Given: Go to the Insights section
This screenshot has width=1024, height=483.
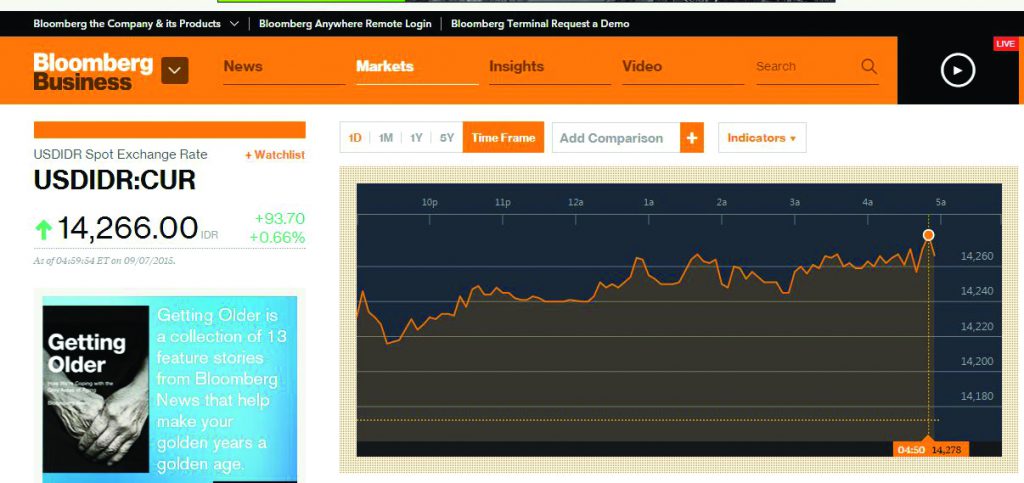Looking at the screenshot, I should [516, 67].
